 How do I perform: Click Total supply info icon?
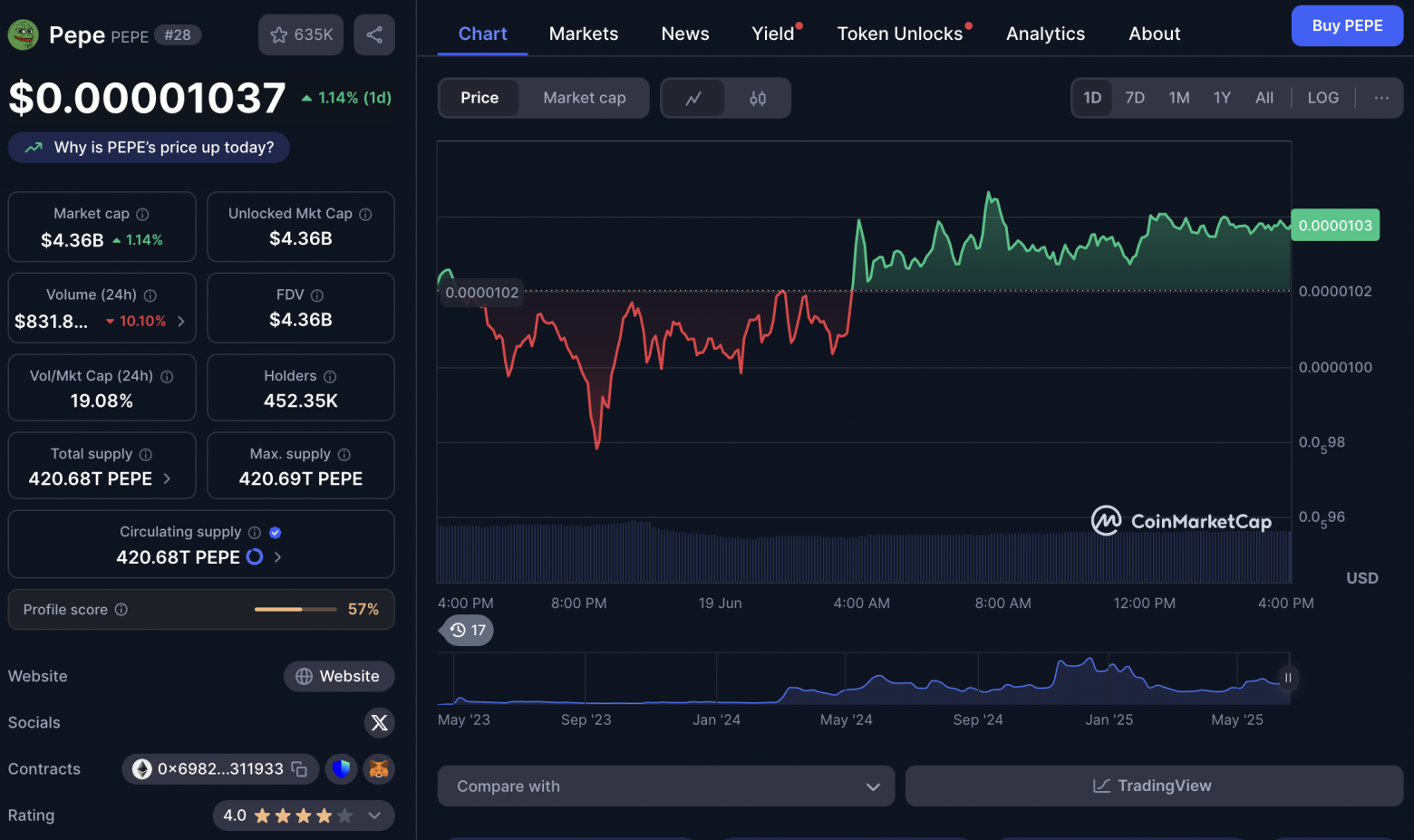146,455
